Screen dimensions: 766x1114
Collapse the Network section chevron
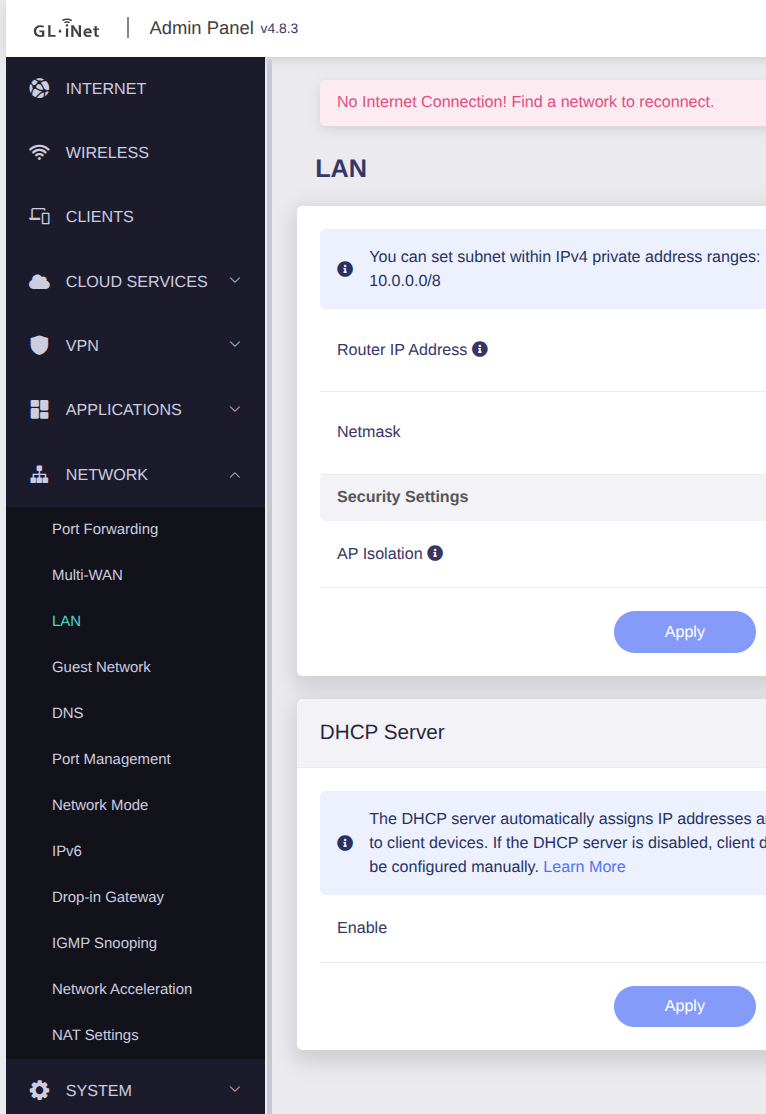(235, 474)
